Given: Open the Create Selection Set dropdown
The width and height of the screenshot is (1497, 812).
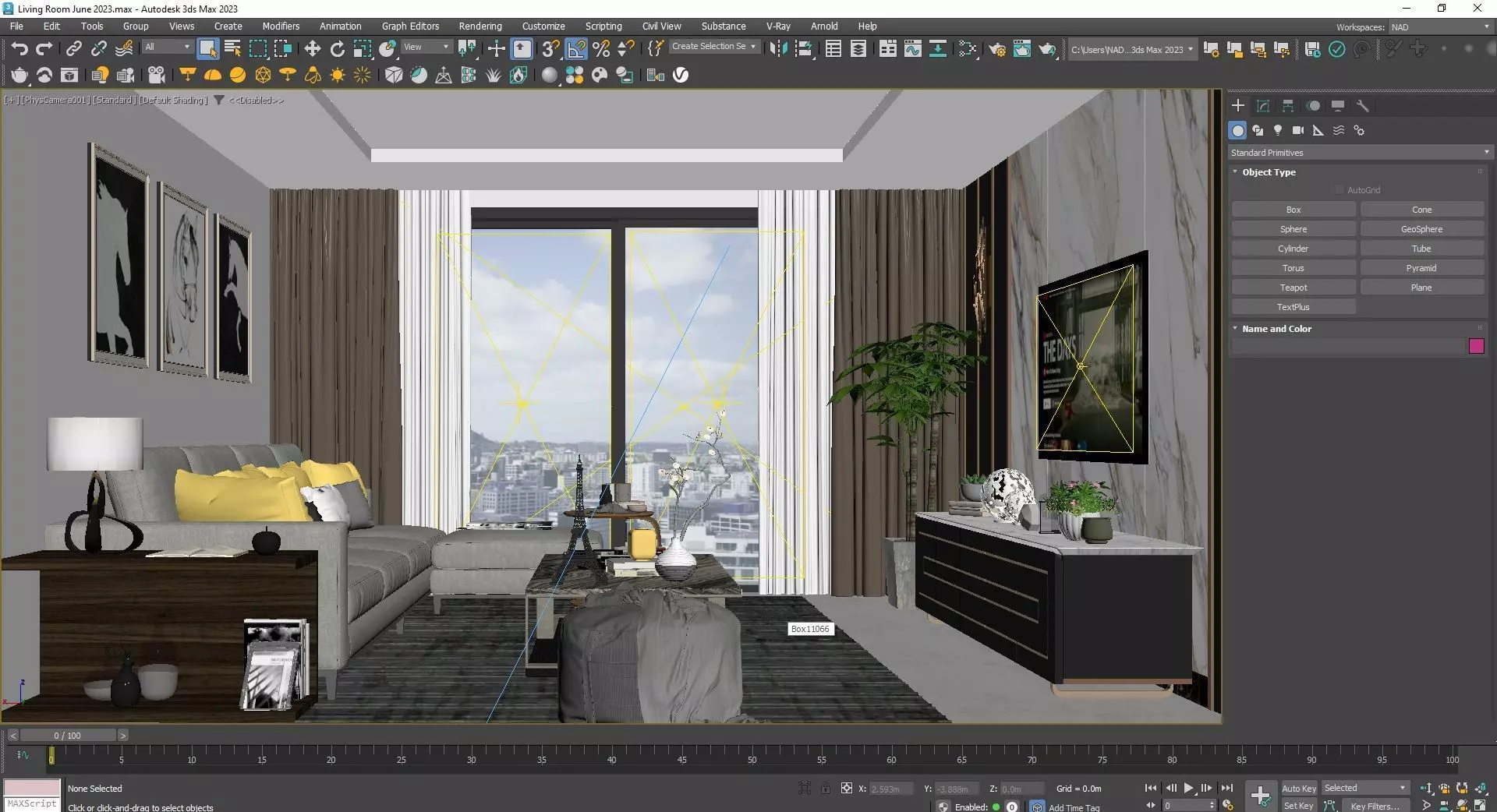Looking at the screenshot, I should point(714,46).
